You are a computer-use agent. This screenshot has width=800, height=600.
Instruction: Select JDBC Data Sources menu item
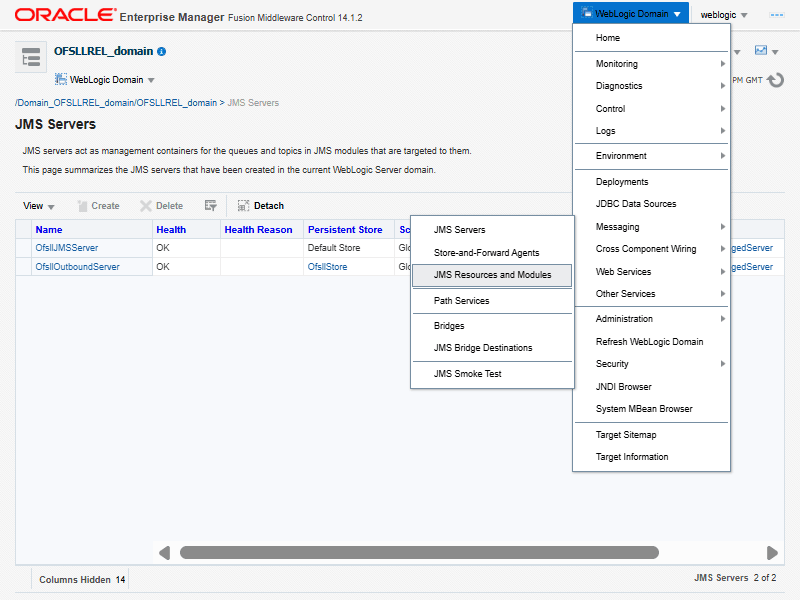(652, 204)
